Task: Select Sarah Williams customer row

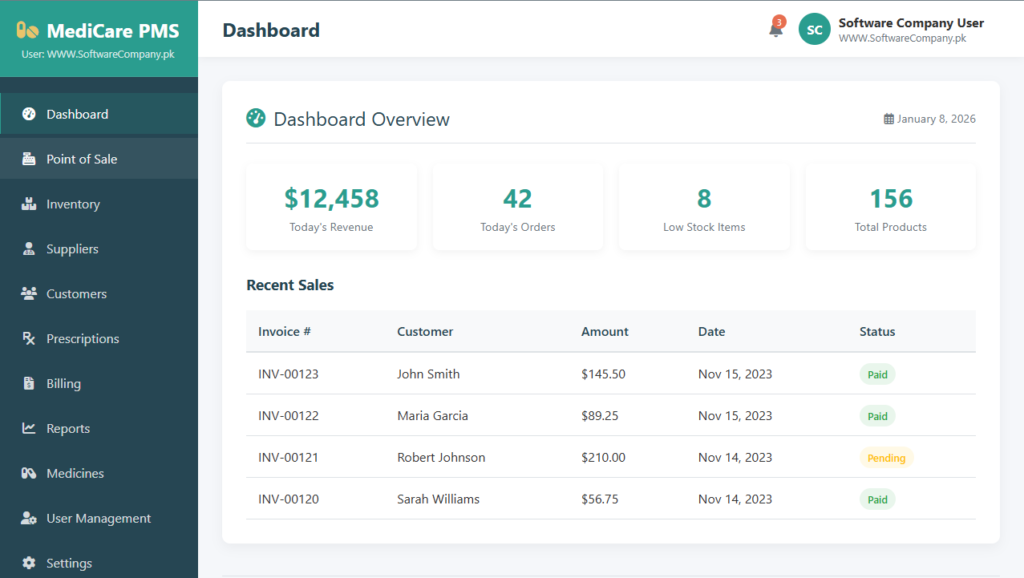Action: (x=438, y=499)
